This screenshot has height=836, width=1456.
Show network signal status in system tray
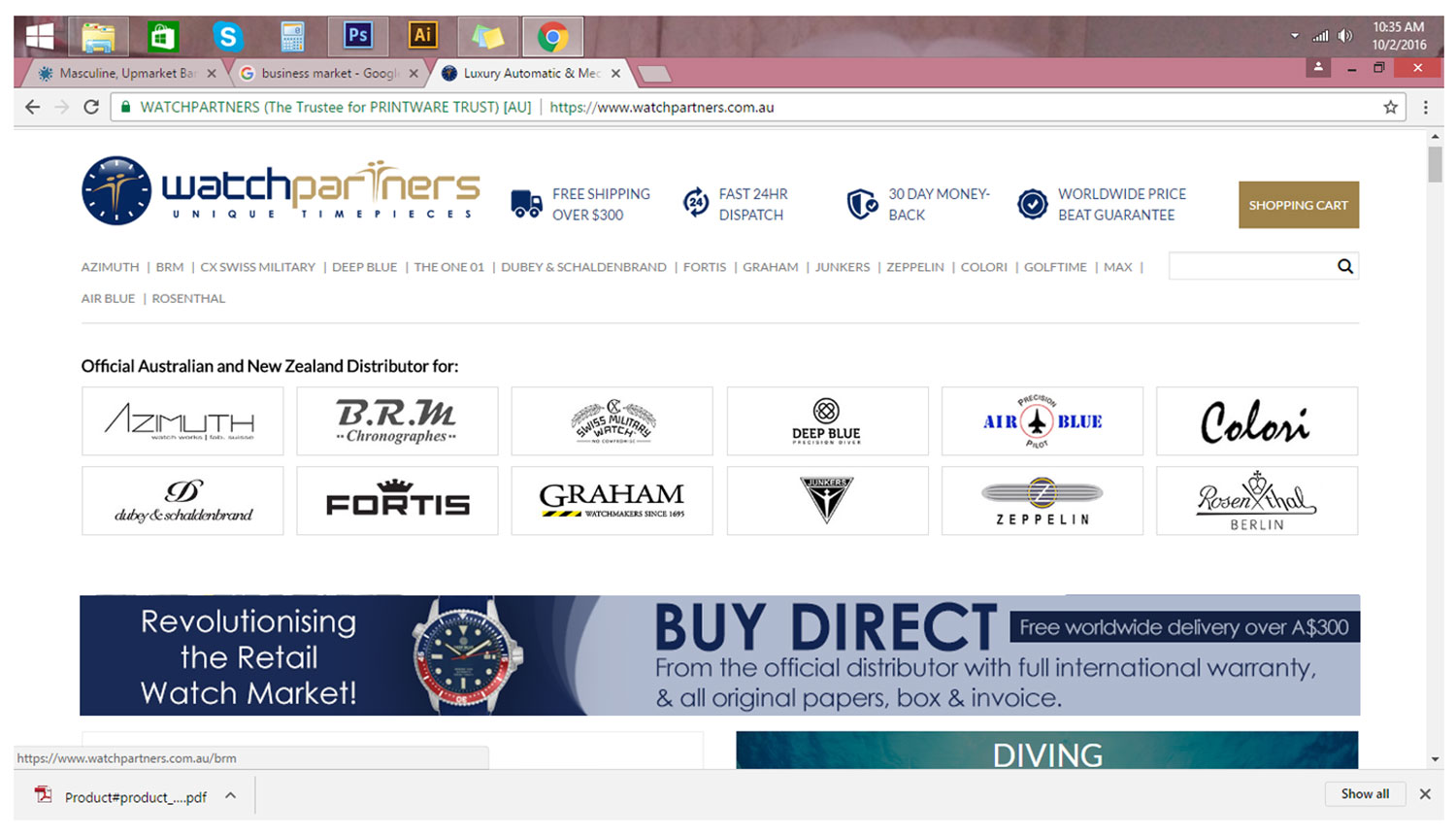coord(1320,36)
